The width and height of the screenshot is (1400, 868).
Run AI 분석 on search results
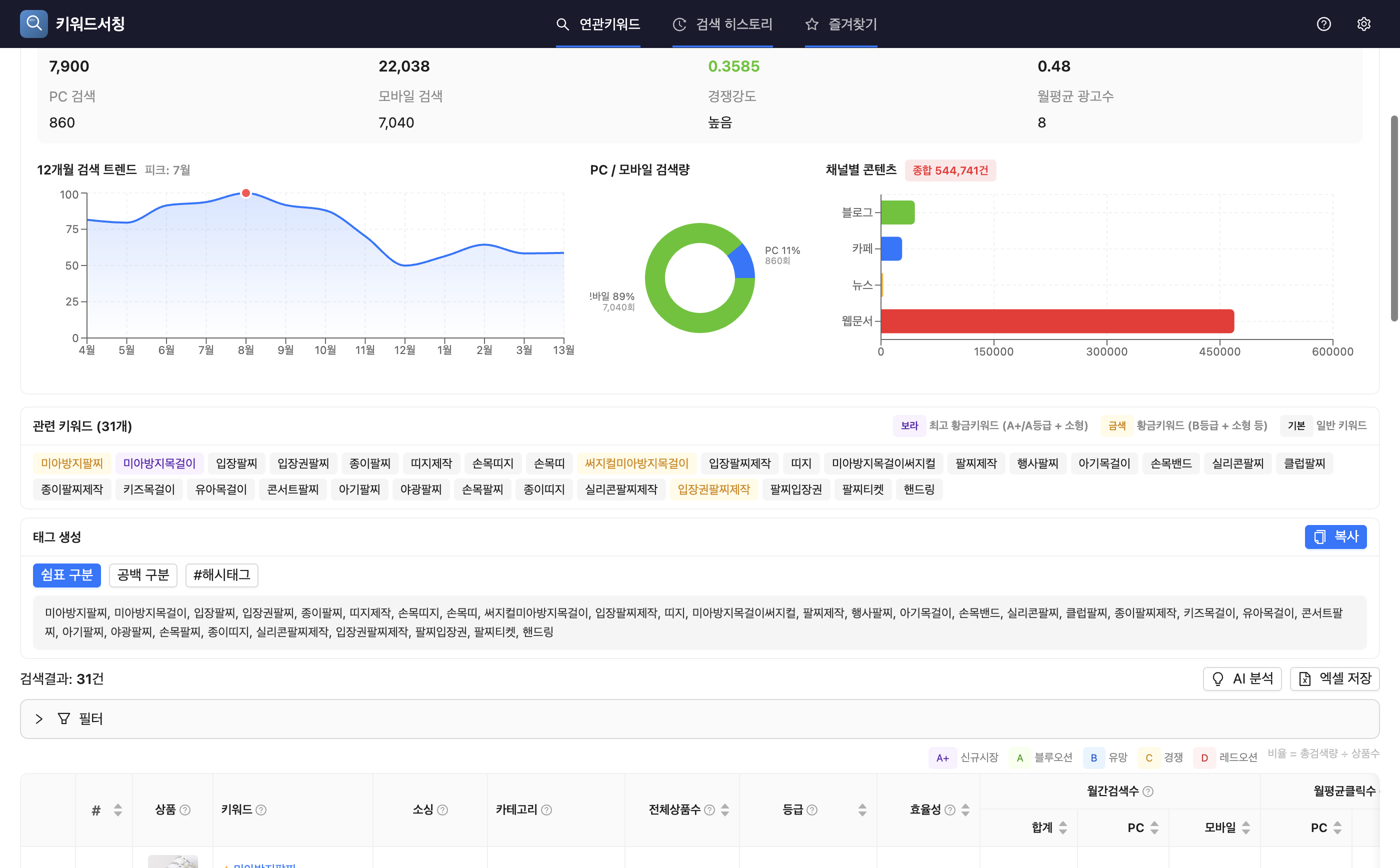tap(1242, 678)
